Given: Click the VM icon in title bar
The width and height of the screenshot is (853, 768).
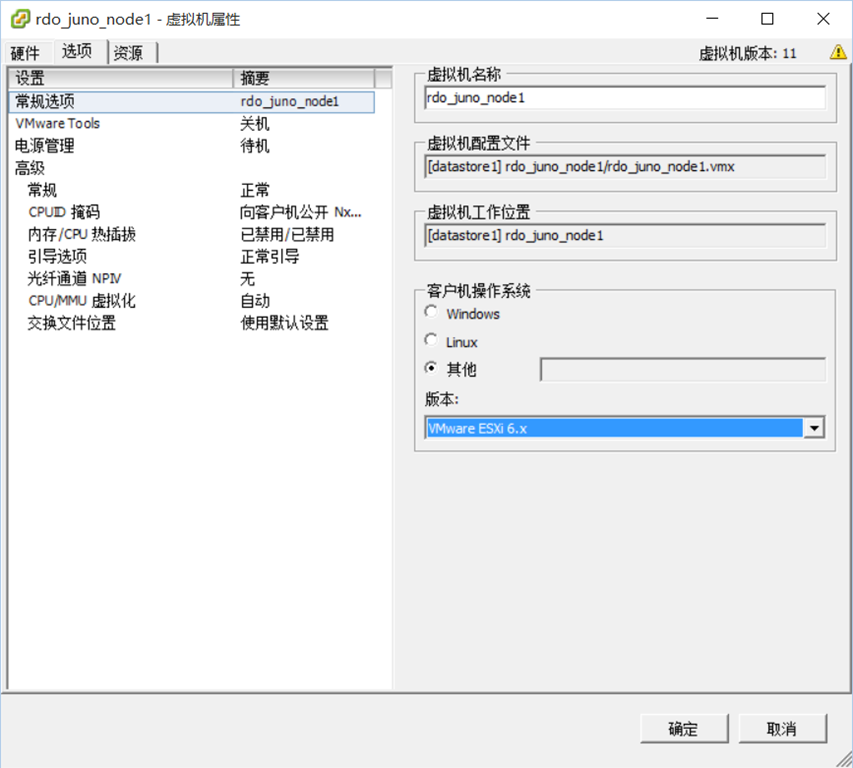Looking at the screenshot, I should 20,19.
